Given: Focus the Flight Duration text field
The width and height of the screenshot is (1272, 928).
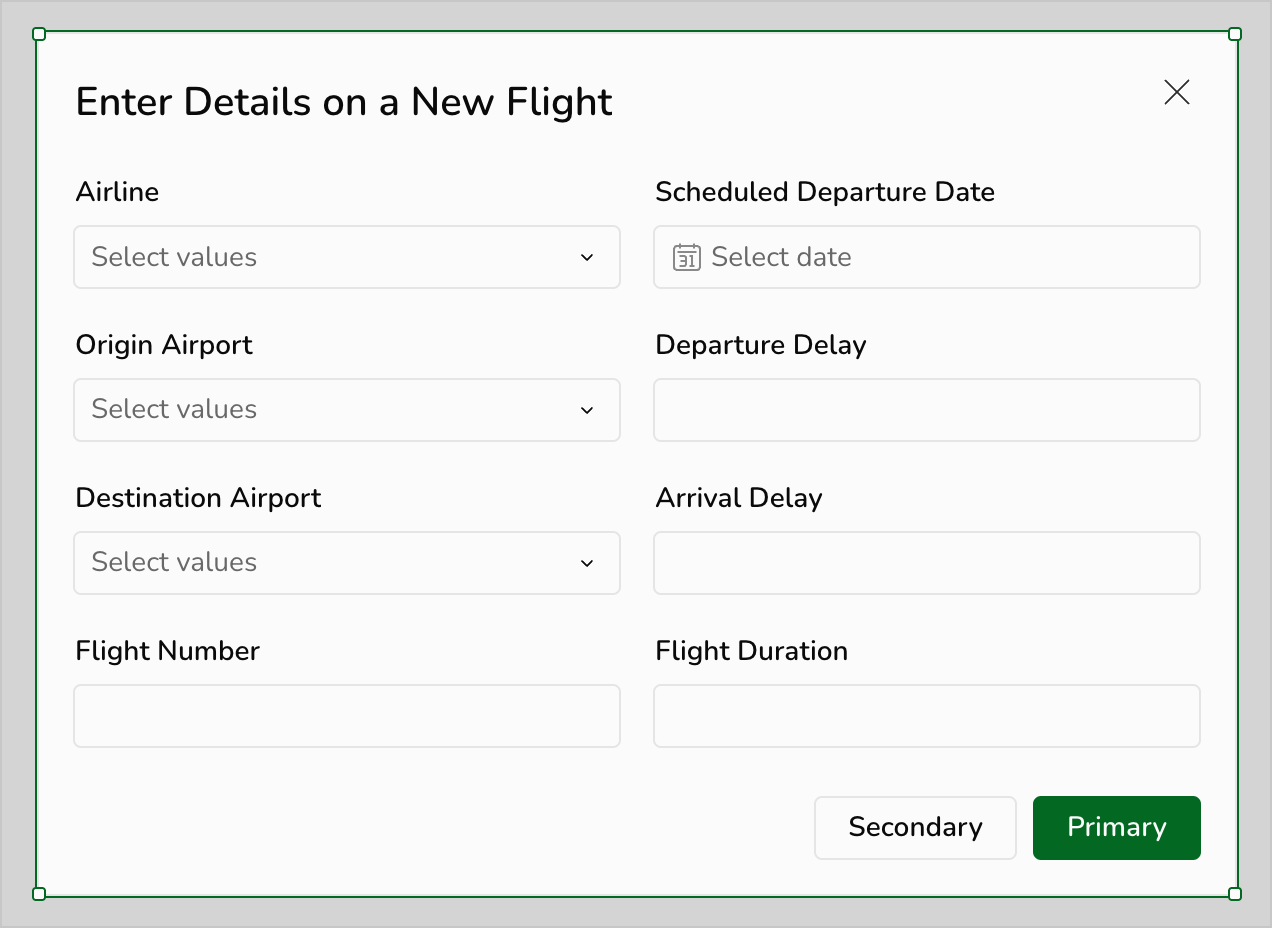Looking at the screenshot, I should 926,716.
